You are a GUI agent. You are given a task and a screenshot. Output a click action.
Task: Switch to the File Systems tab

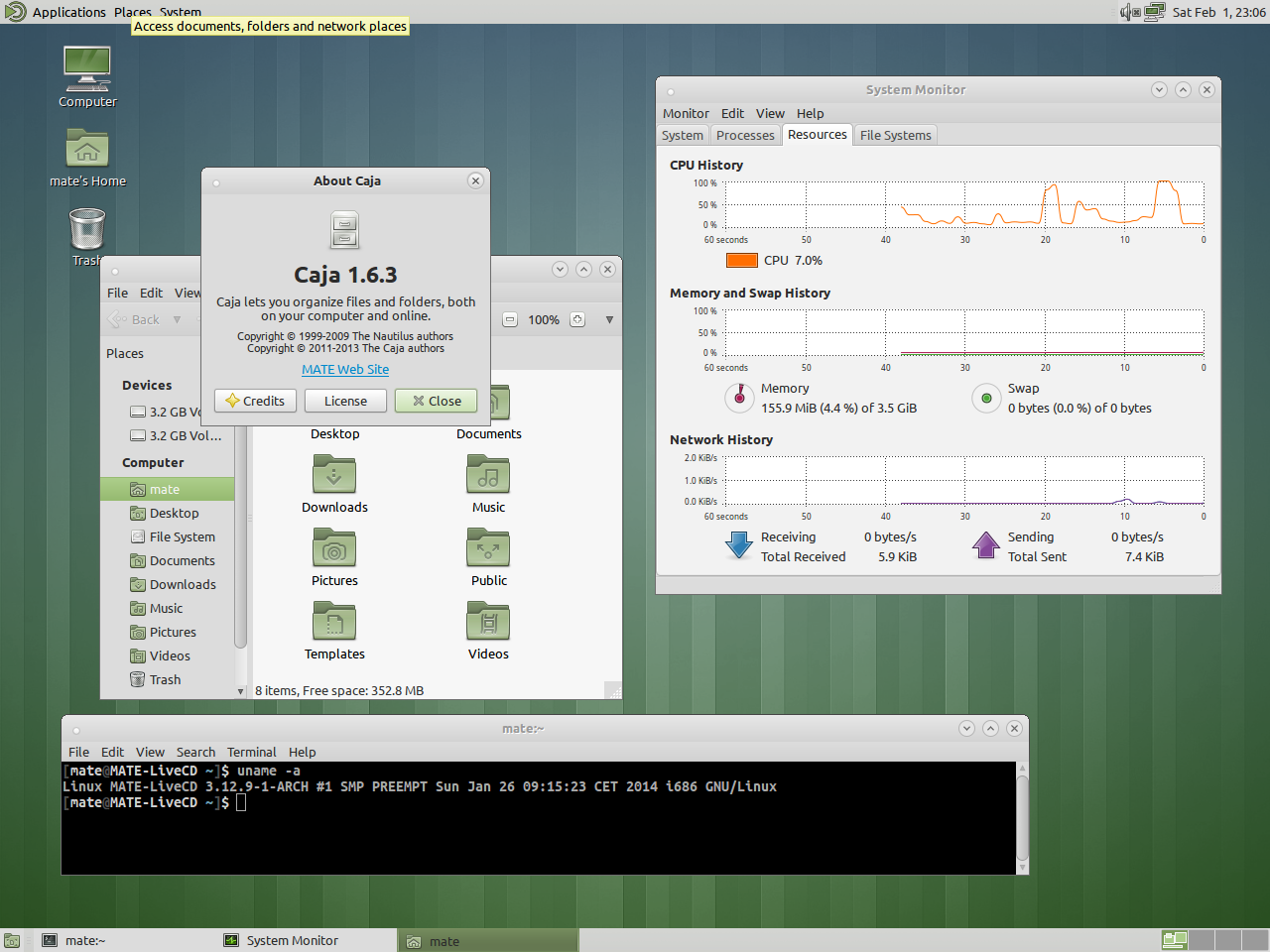pos(895,136)
